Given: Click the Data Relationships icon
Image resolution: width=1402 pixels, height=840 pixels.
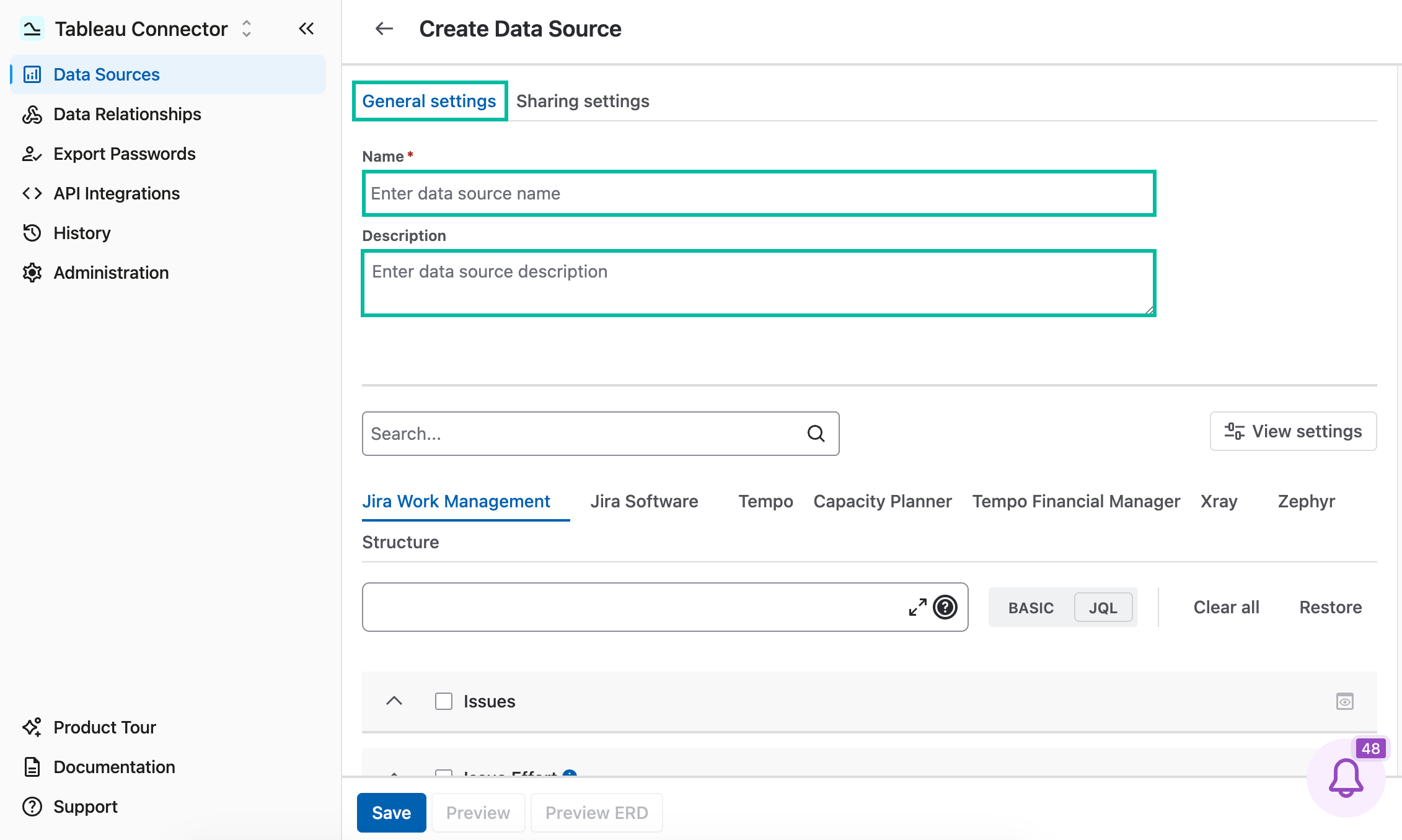Looking at the screenshot, I should point(32,114).
